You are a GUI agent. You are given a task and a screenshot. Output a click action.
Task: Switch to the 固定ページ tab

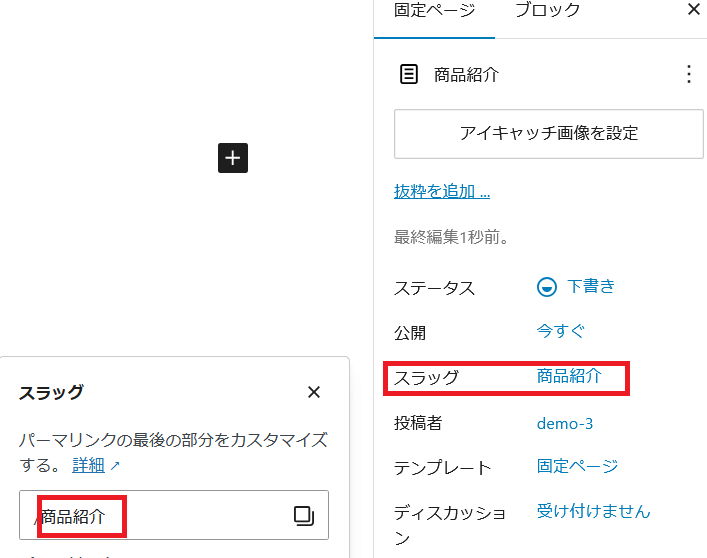(x=434, y=11)
